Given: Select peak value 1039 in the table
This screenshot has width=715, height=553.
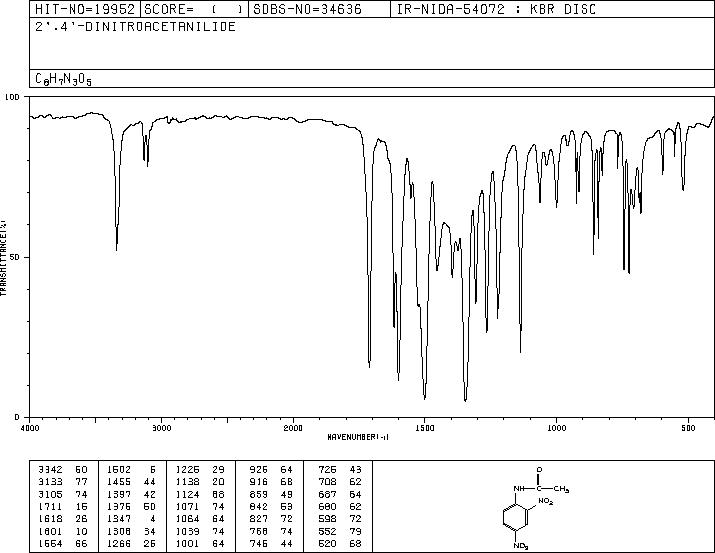Looking at the screenshot, I should (187, 531).
